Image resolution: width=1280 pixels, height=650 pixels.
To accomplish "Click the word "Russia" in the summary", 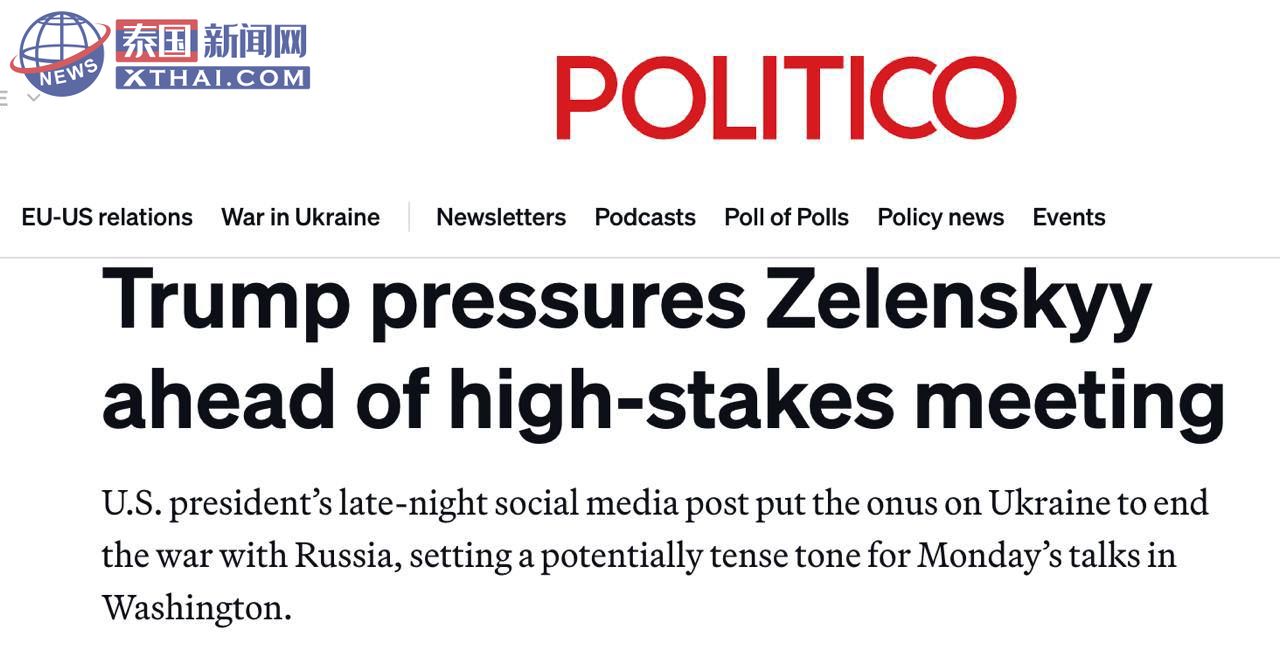I will point(336,555).
